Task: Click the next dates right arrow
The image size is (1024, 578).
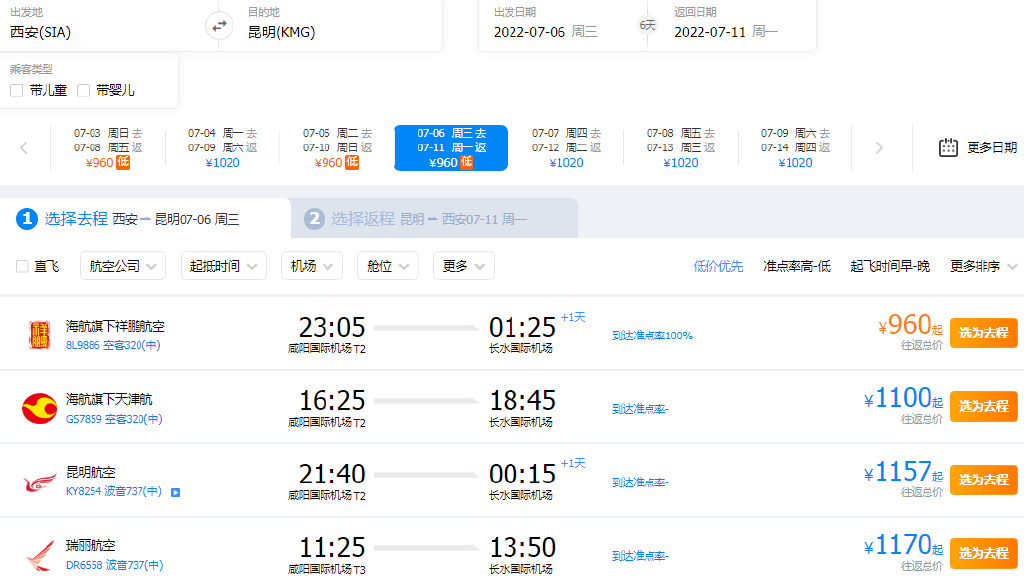Action: pyautogui.click(x=879, y=148)
